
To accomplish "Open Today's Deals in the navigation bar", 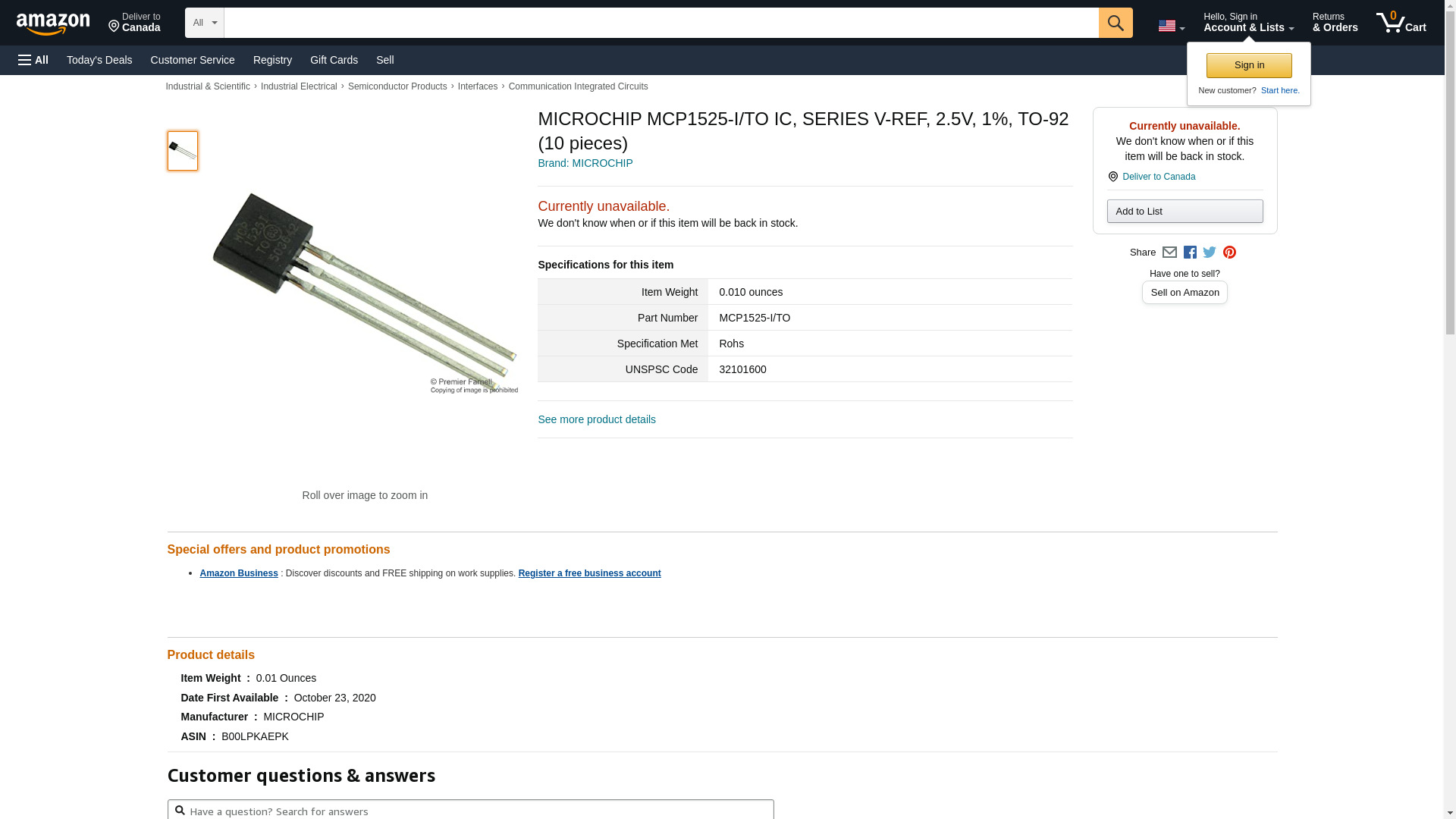I will (99, 60).
